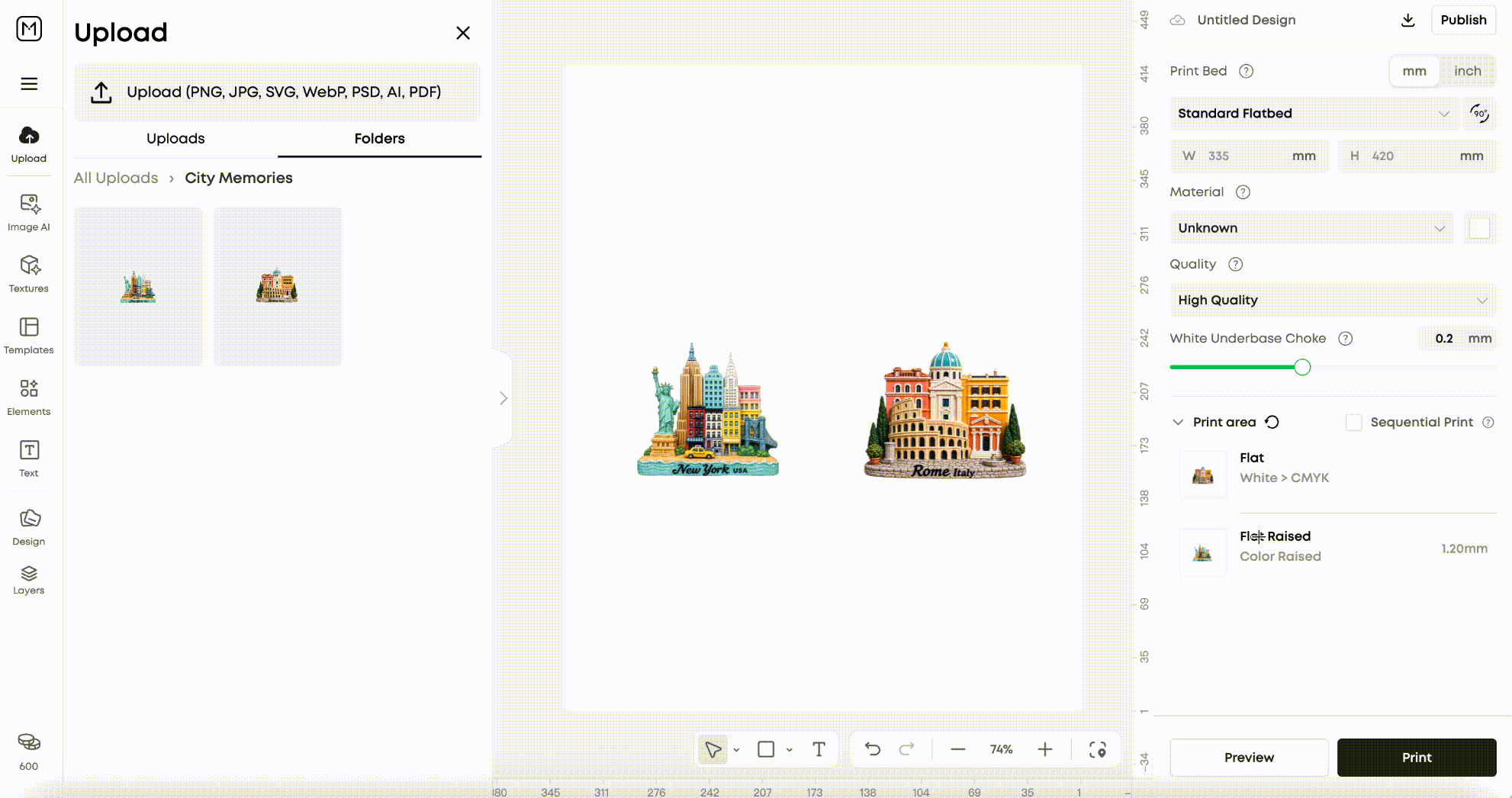Open the Standard Flatbed dropdown
1512x798 pixels.
coord(1314,114)
